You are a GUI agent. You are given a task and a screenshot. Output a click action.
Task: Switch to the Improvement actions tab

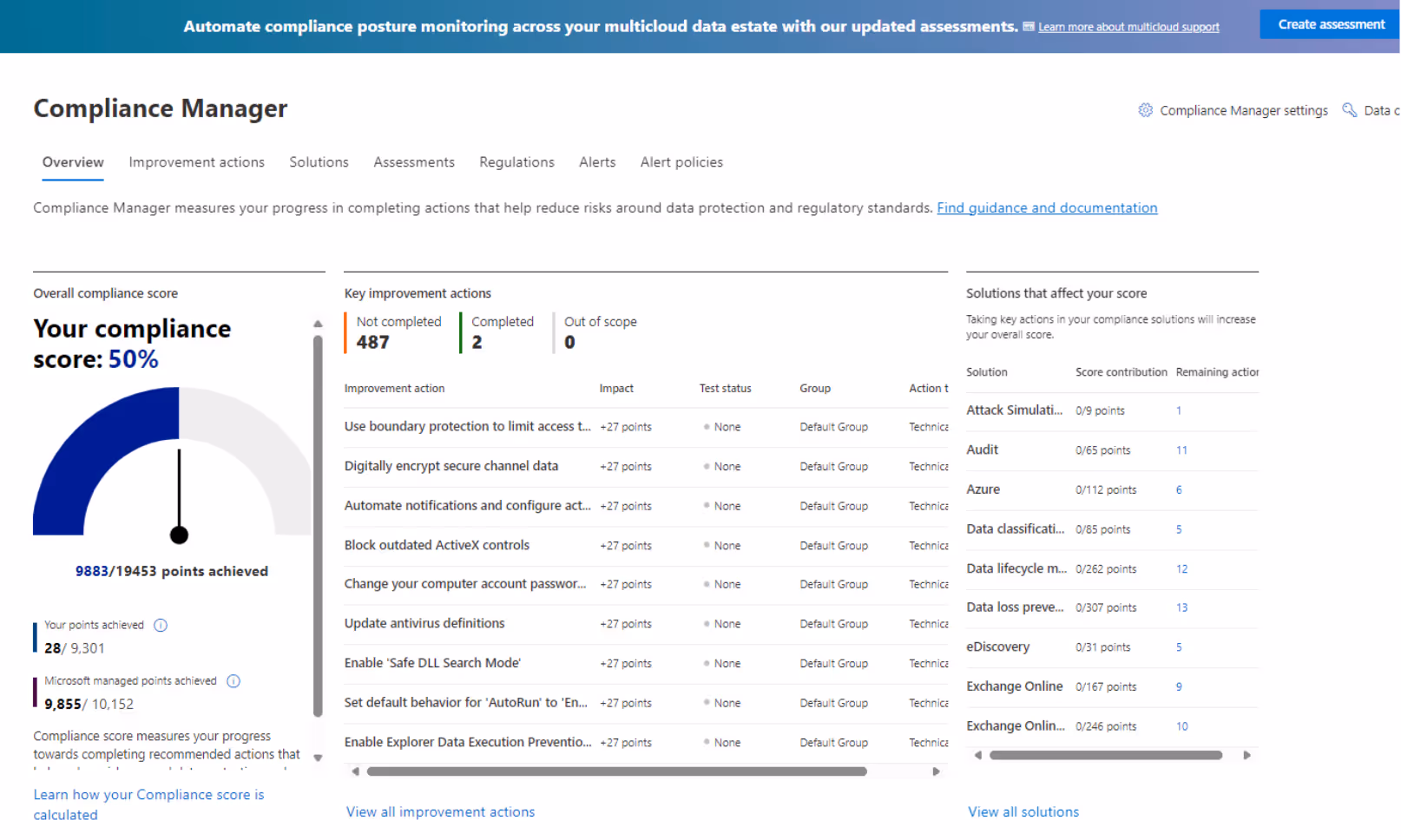click(x=196, y=162)
